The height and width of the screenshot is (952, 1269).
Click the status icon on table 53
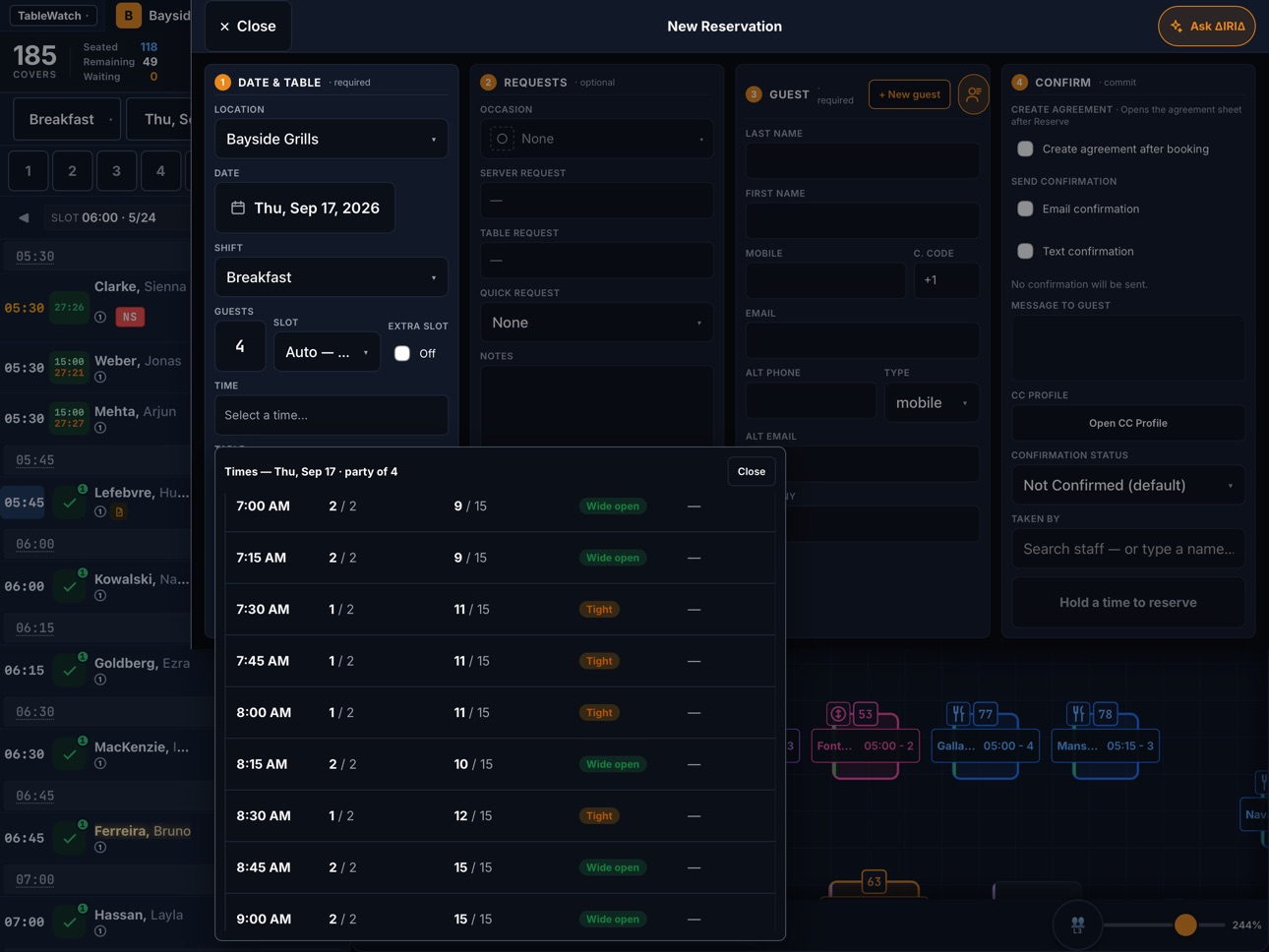(x=838, y=714)
